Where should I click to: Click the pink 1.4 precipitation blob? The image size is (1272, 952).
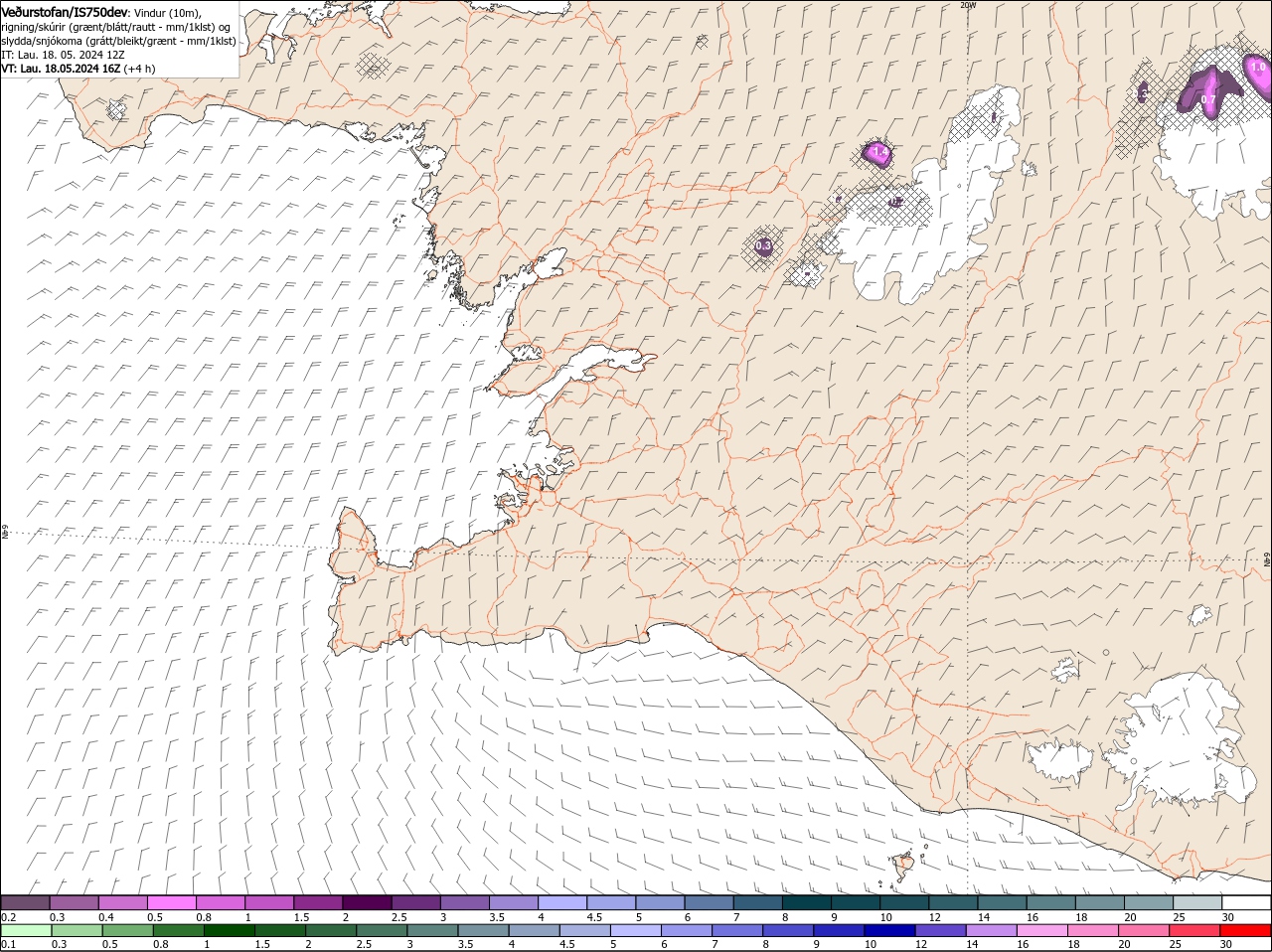point(877,153)
